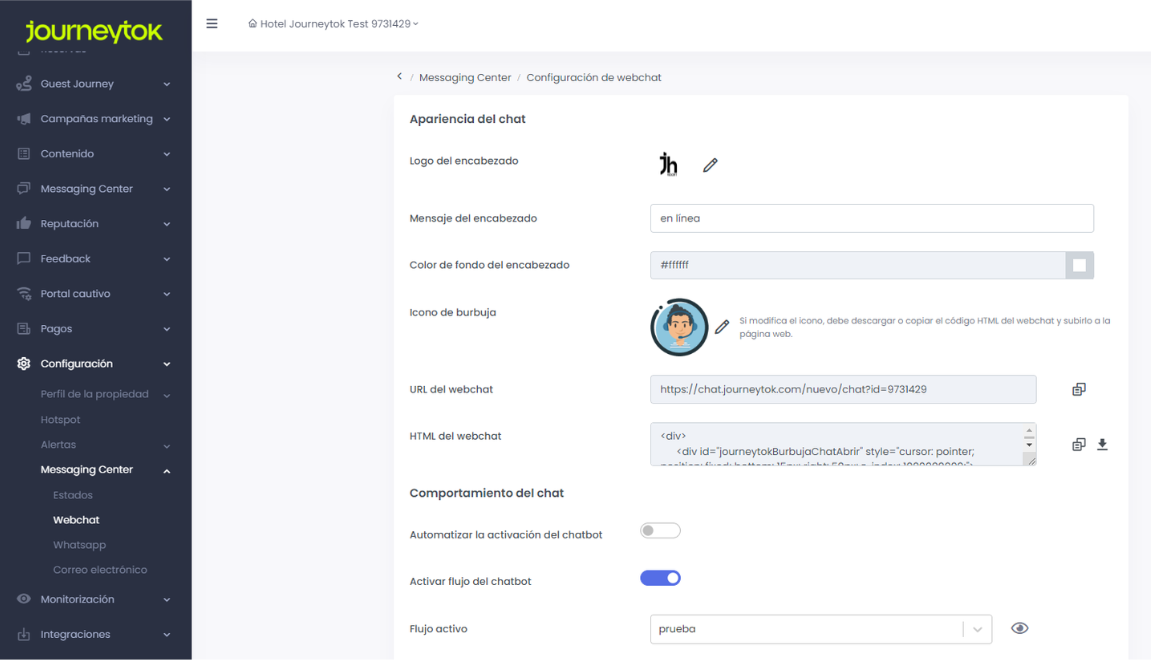1151x662 pixels.
Task: Go back using the breadcrumb arrow
Action: pos(400,77)
